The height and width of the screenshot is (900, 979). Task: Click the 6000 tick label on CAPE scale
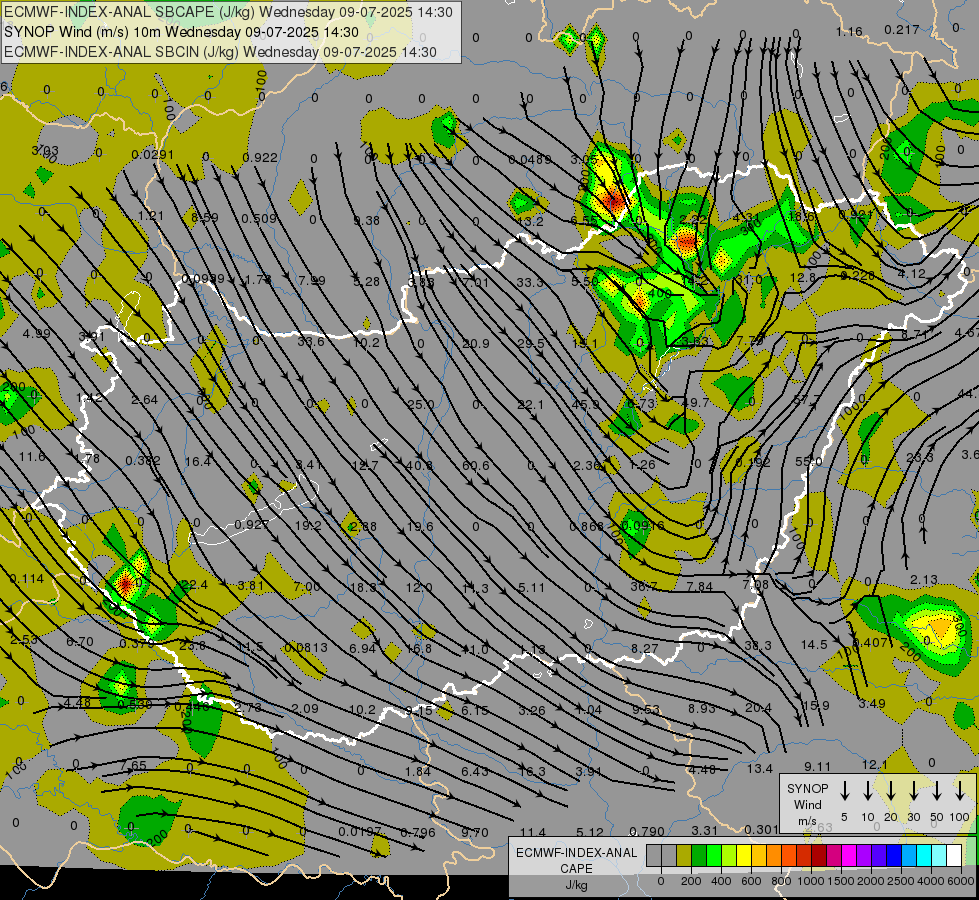(960, 881)
